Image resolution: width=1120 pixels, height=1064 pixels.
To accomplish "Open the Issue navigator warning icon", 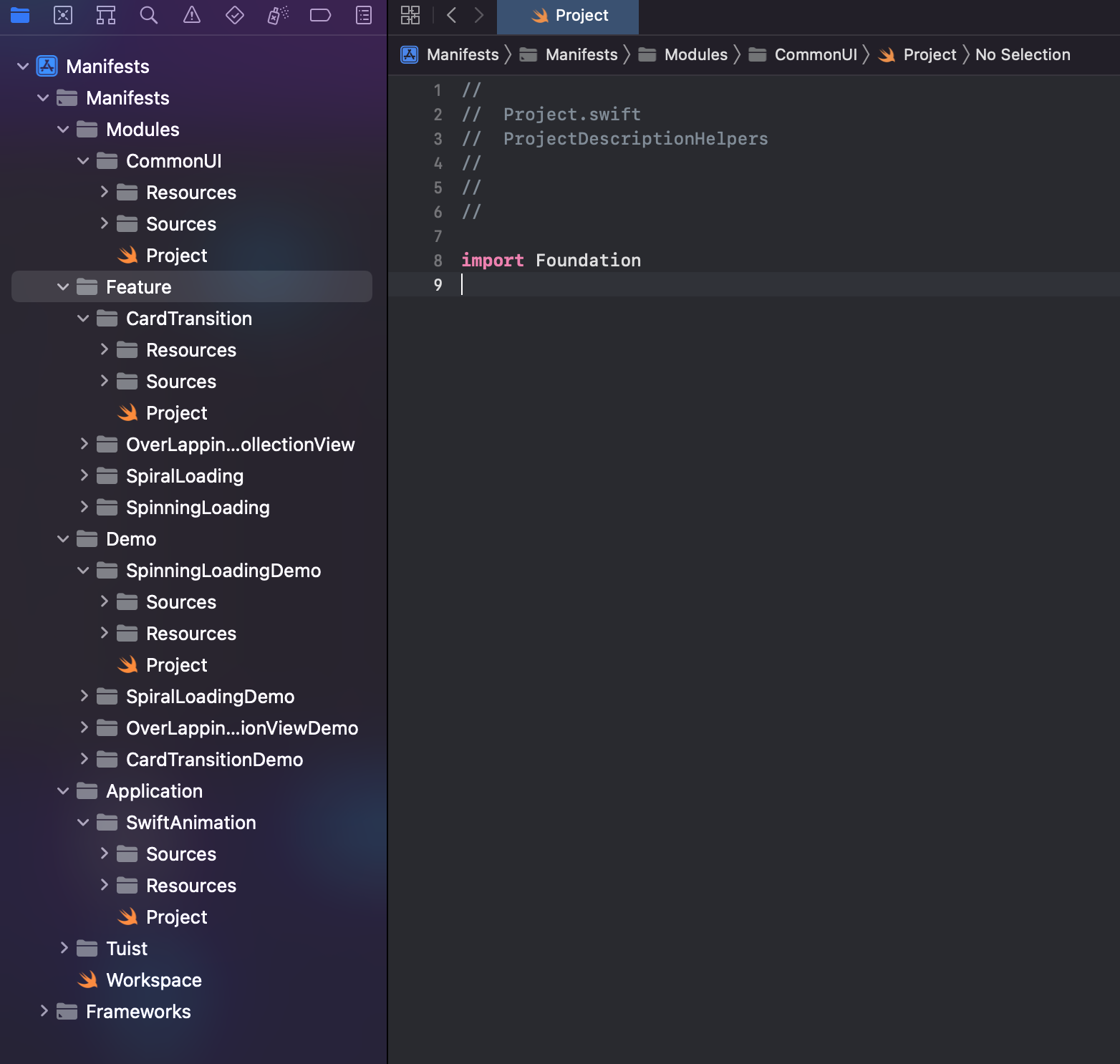I will click(192, 15).
